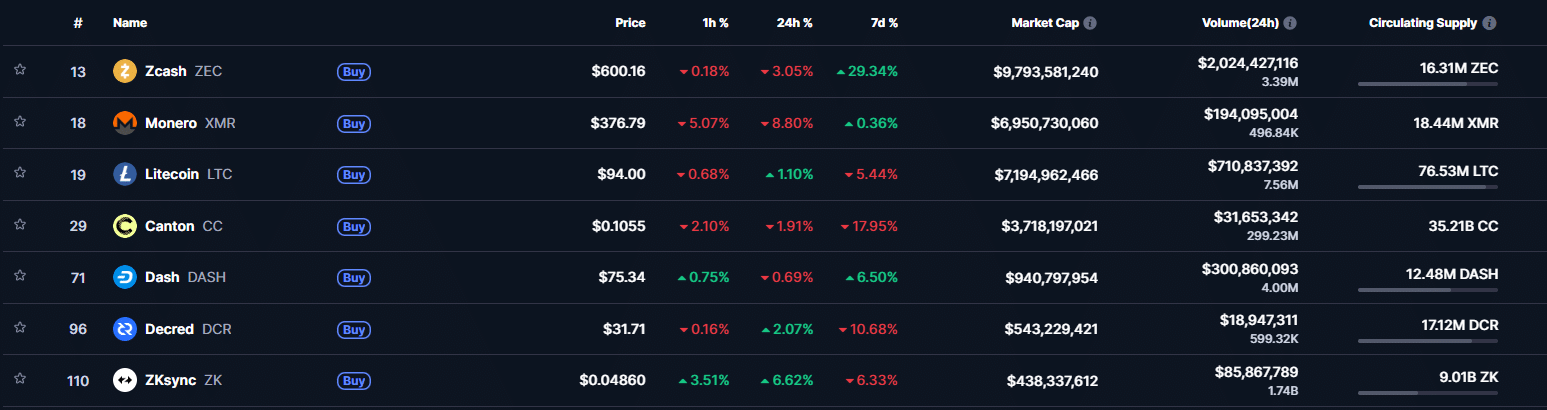Image resolution: width=1547 pixels, height=410 pixels.
Task: Click the Buy button for Dash
Action: point(353,278)
